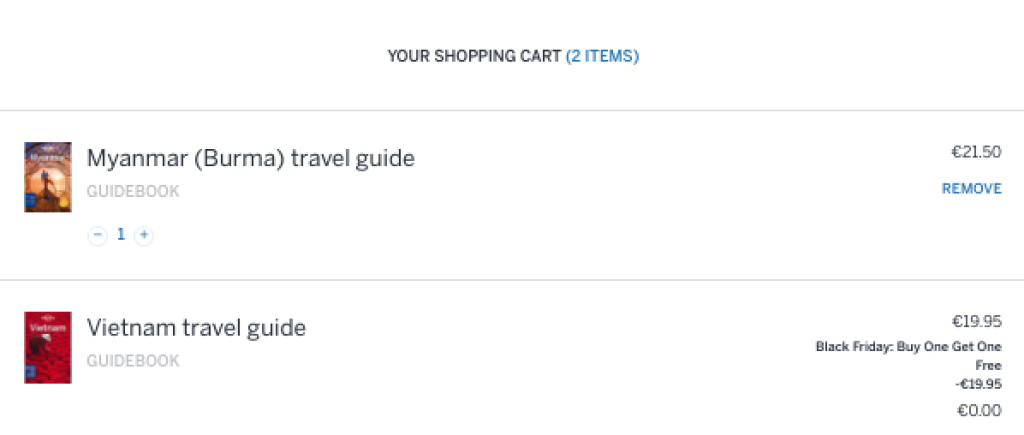This screenshot has height=435, width=1024.
Task: Click the Black Friday Buy One Get One Free text
Action: pos(908,347)
